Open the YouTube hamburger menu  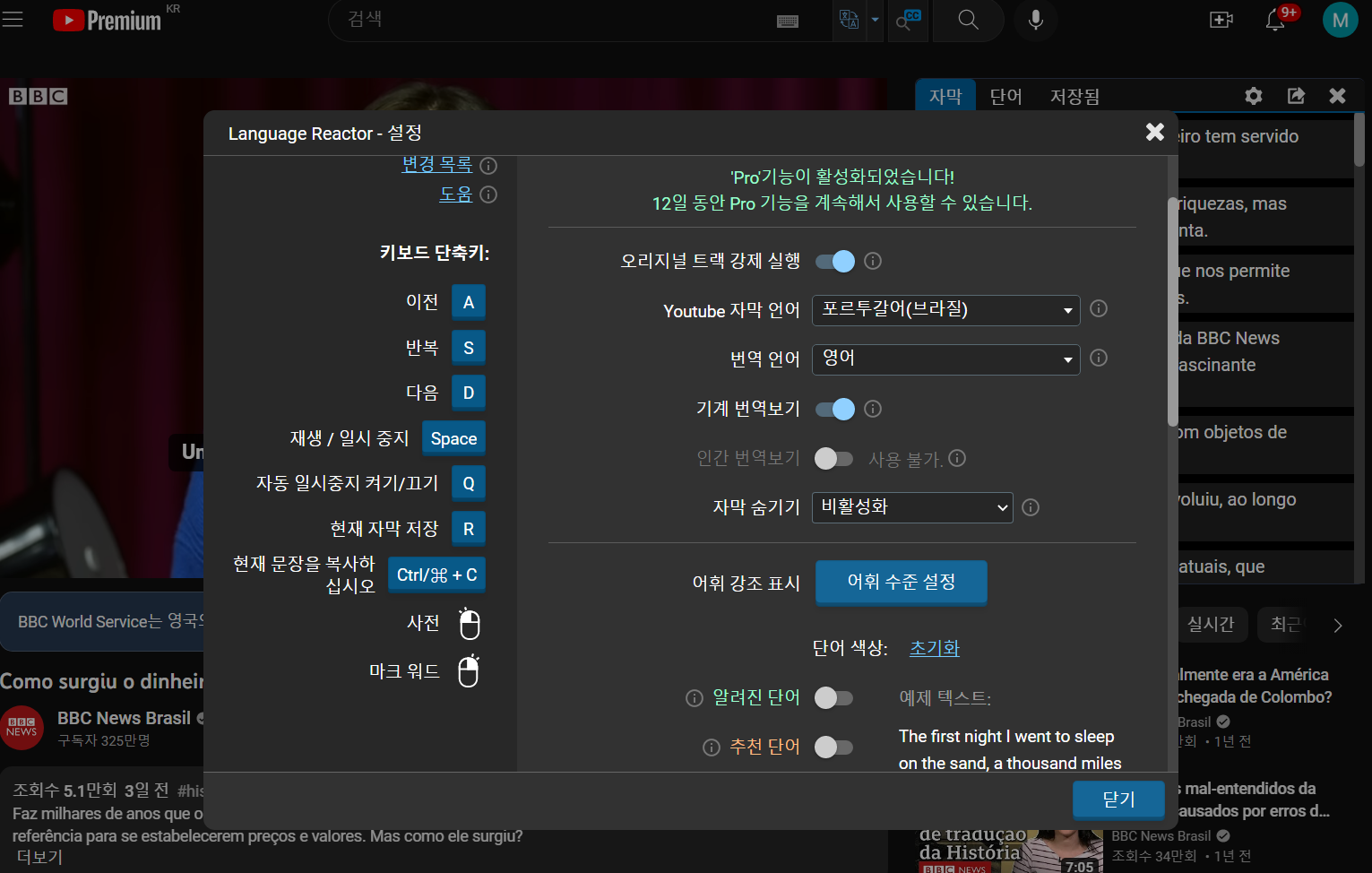(x=13, y=19)
